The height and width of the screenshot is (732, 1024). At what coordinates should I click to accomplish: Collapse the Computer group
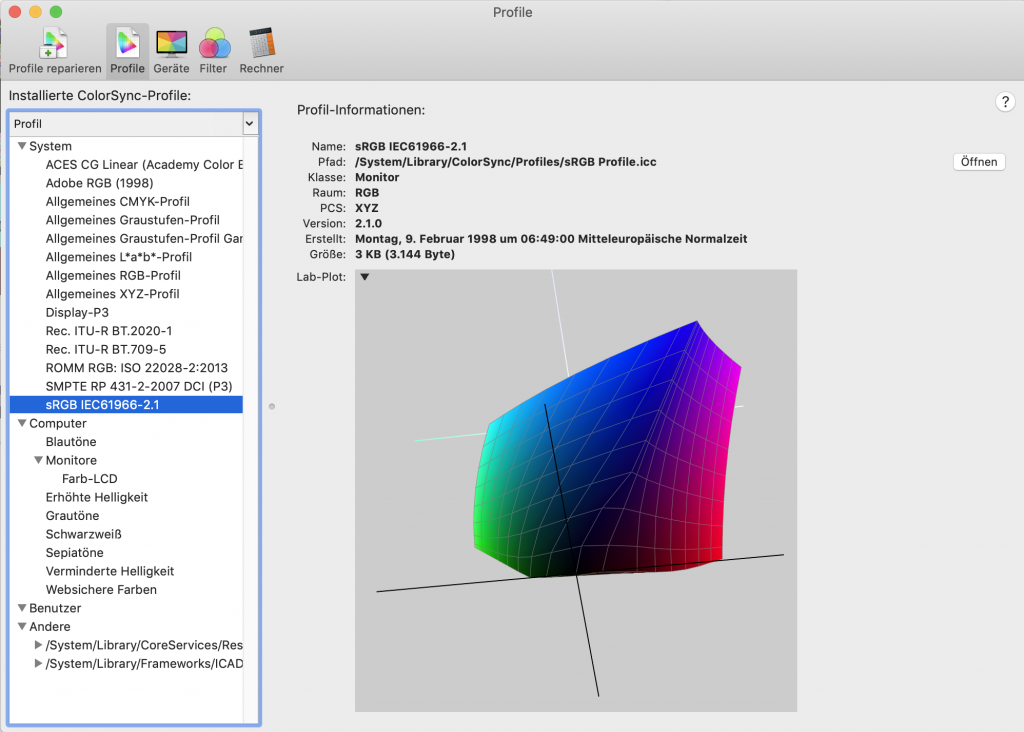tap(22, 423)
